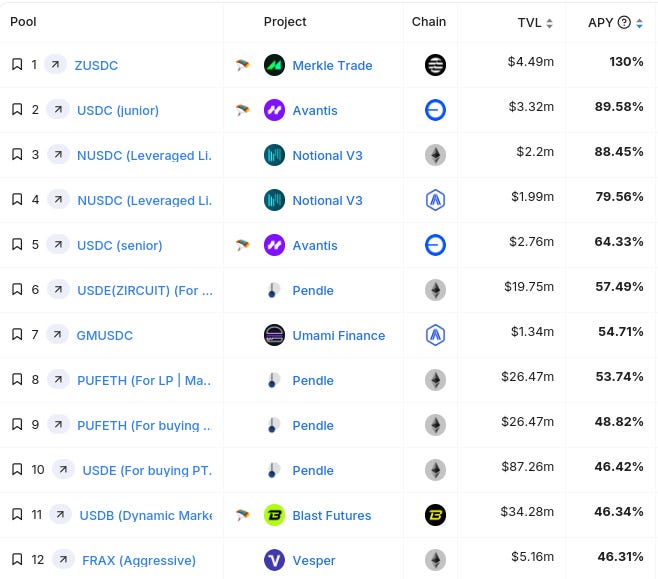Bookmark the ZUSDC pool

(x=17, y=65)
